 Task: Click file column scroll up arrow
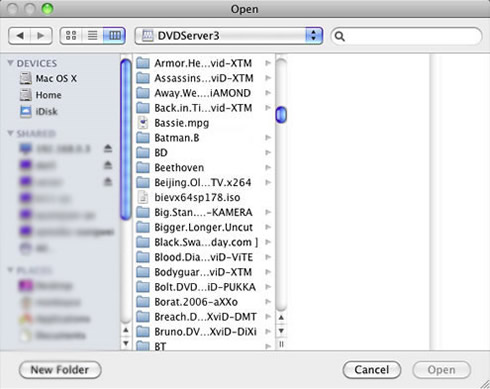[x=281, y=317]
